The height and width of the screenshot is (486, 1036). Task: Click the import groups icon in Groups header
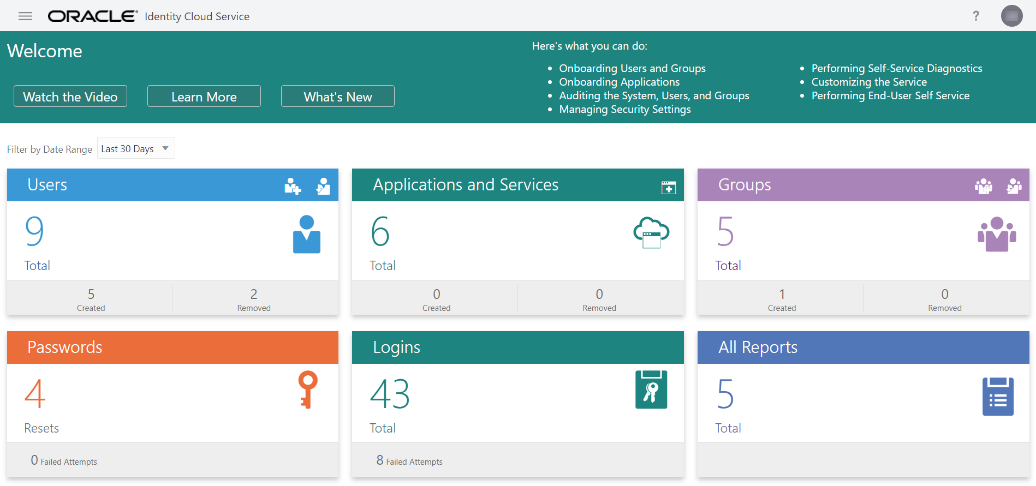[x=1014, y=186]
